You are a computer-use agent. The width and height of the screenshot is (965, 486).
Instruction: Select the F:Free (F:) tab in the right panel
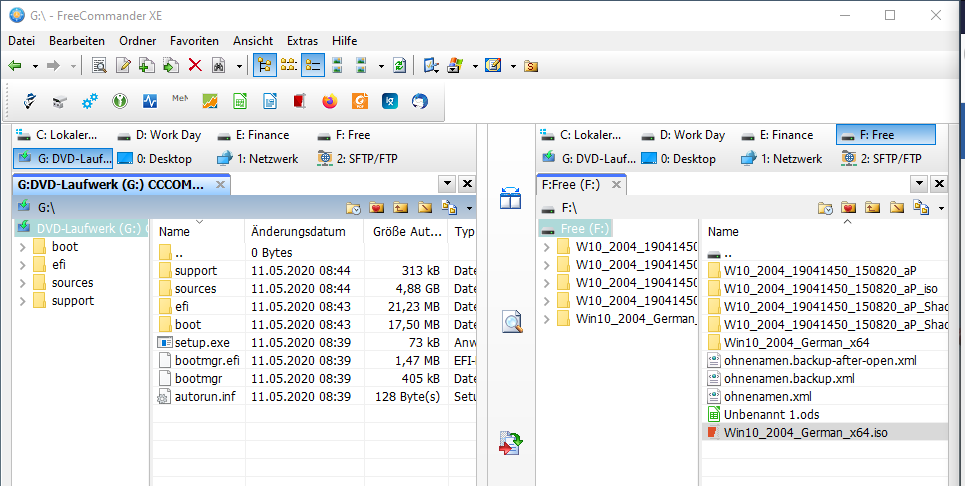(582, 185)
